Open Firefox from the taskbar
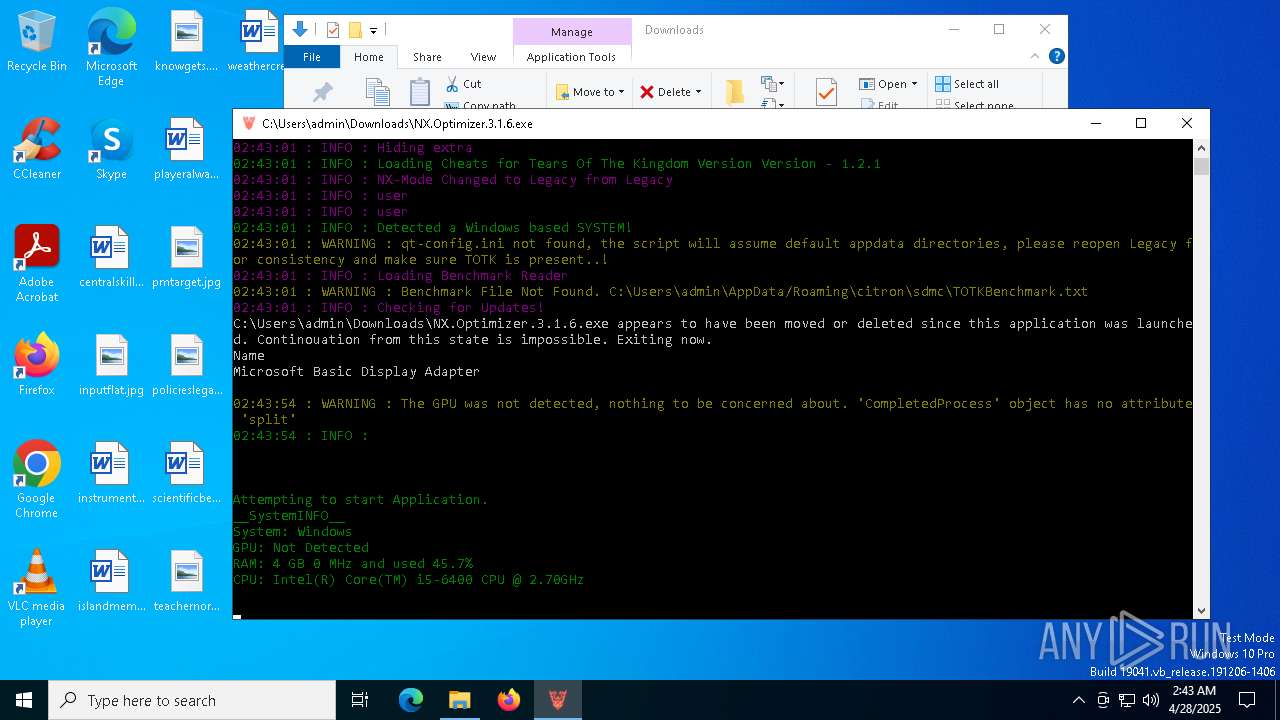The width and height of the screenshot is (1280, 720). point(508,700)
